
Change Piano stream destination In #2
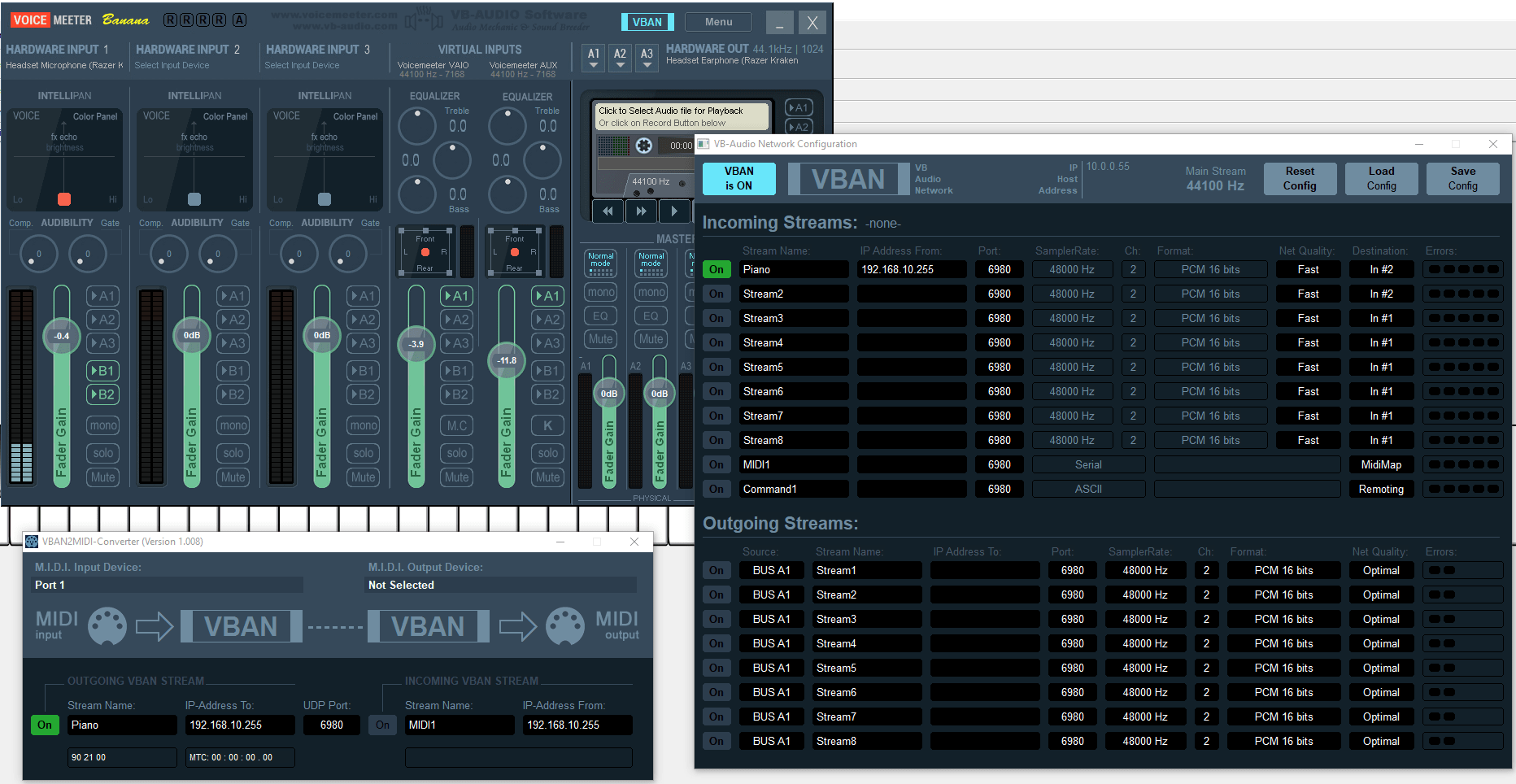pyautogui.click(x=1381, y=269)
